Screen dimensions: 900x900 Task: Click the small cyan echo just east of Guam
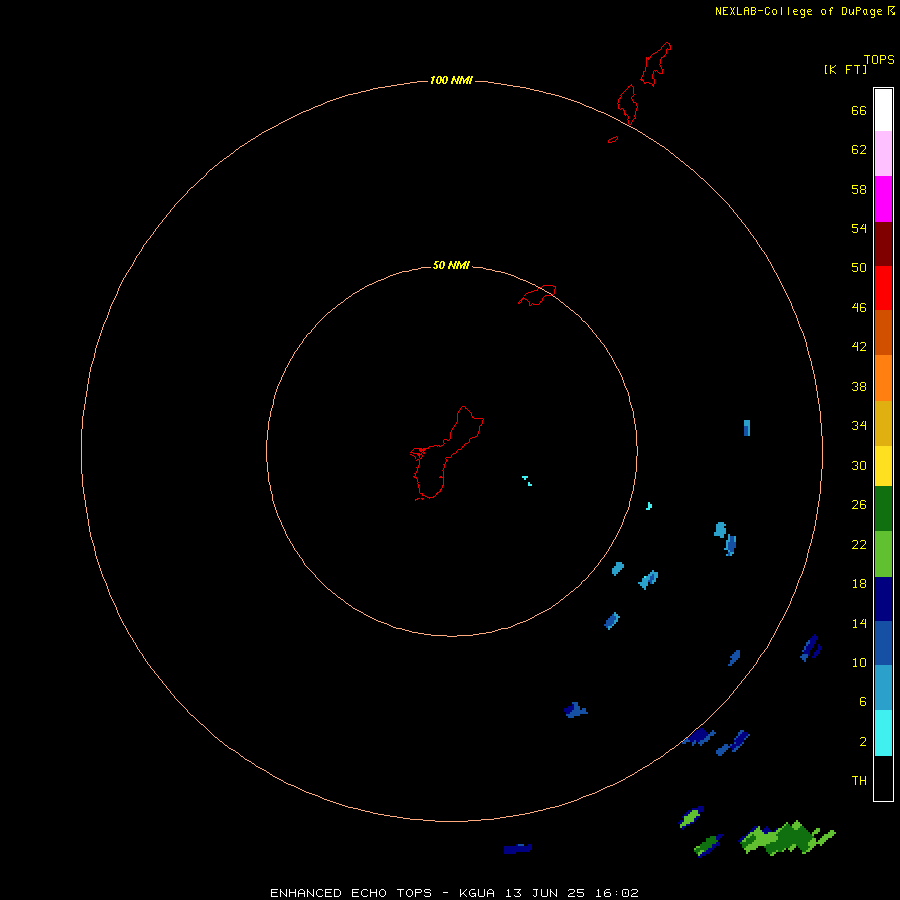(x=527, y=481)
